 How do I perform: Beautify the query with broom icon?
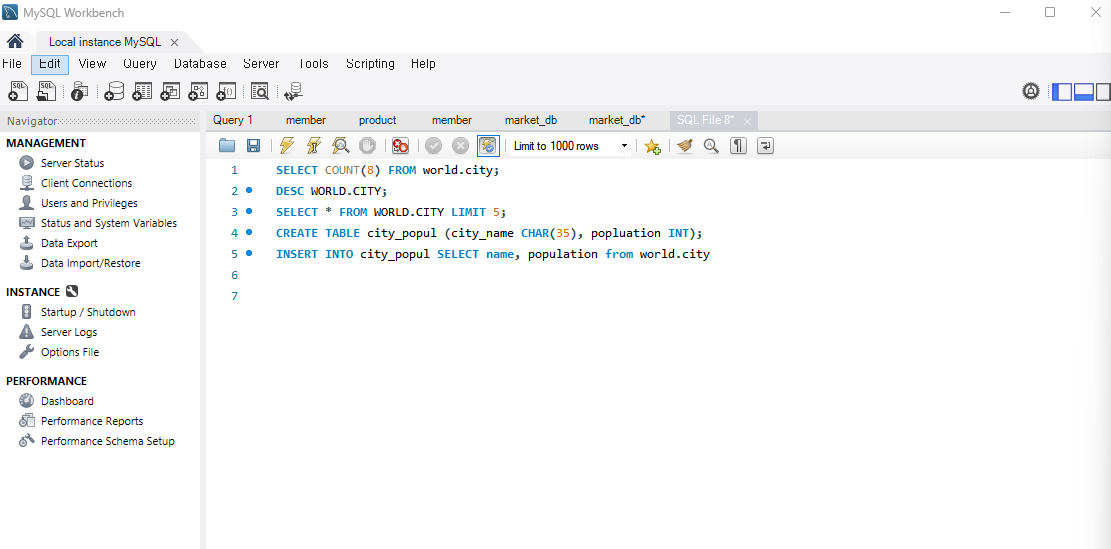[x=684, y=146]
